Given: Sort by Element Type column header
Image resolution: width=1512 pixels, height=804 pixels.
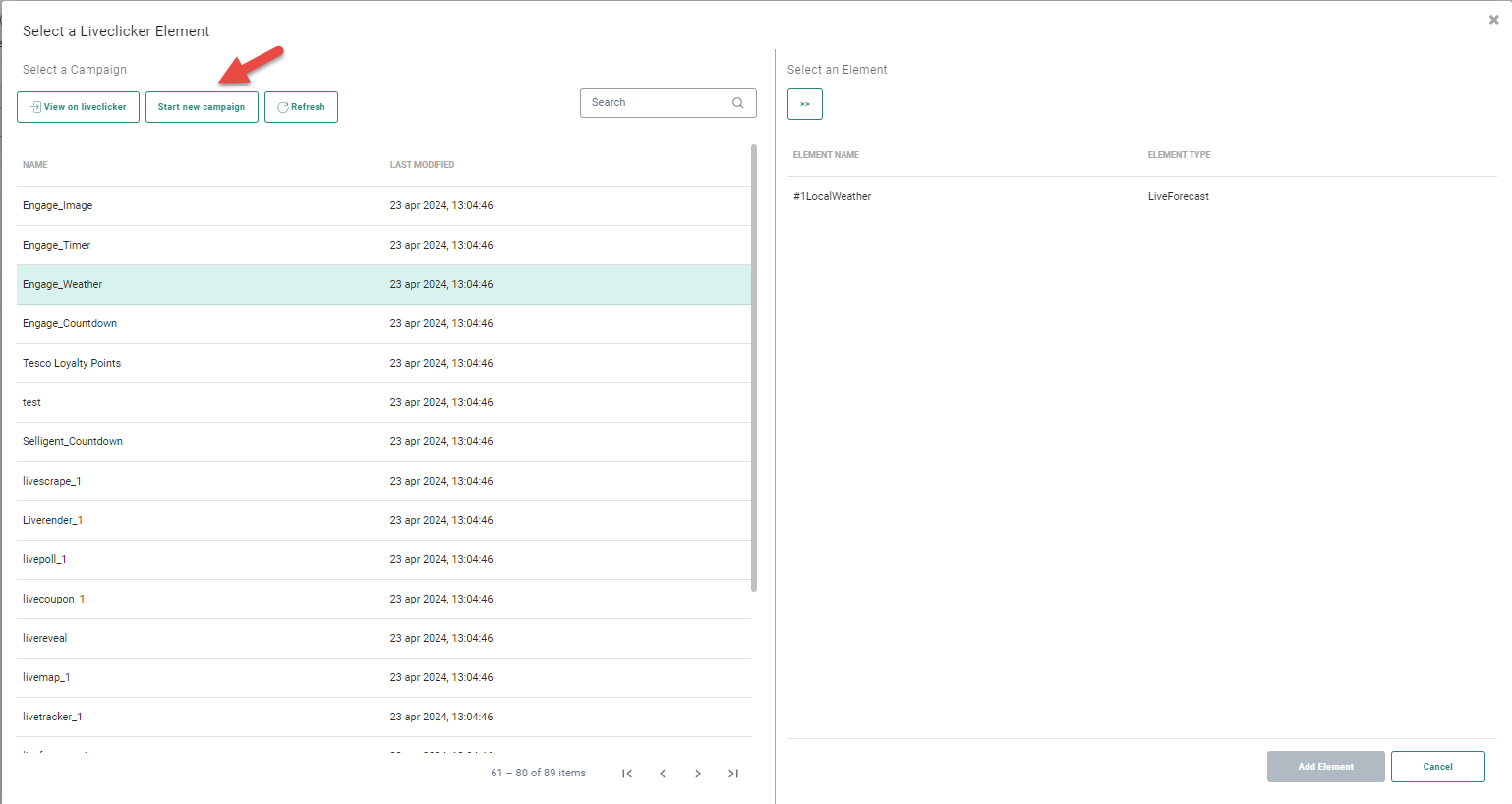Looking at the screenshot, I should pyautogui.click(x=1179, y=155).
